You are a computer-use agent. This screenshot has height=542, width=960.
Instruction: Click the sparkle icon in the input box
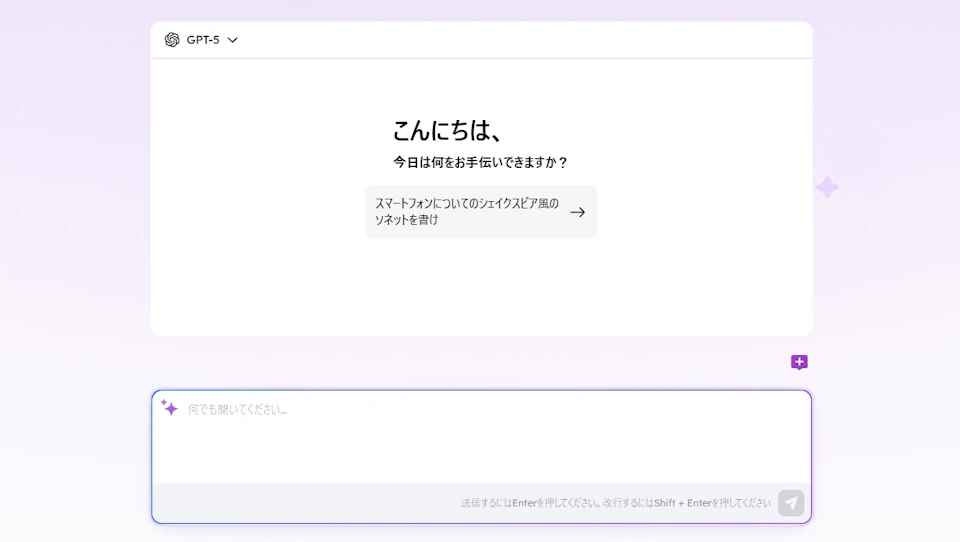(x=170, y=407)
